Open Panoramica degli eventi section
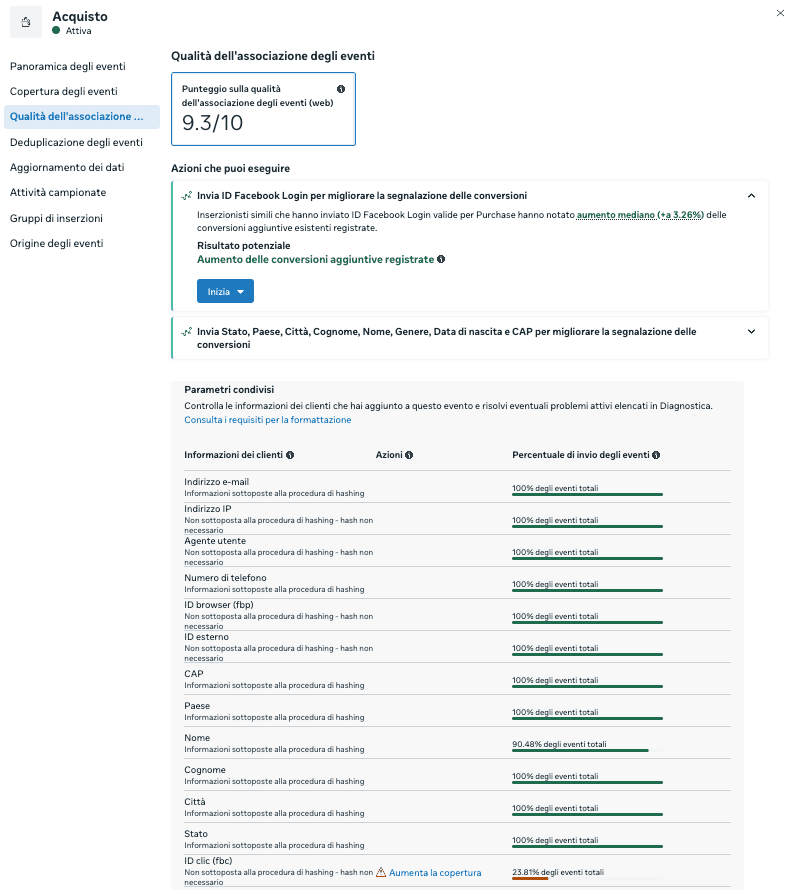 click(68, 66)
